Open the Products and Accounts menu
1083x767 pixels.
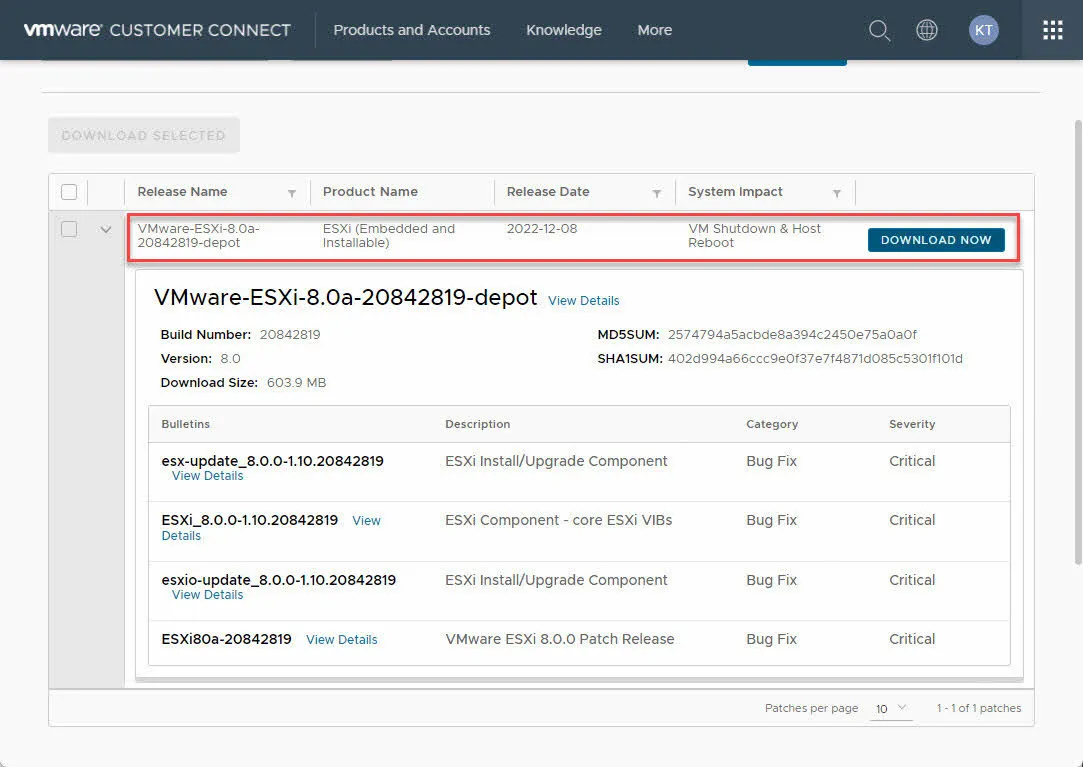point(412,30)
